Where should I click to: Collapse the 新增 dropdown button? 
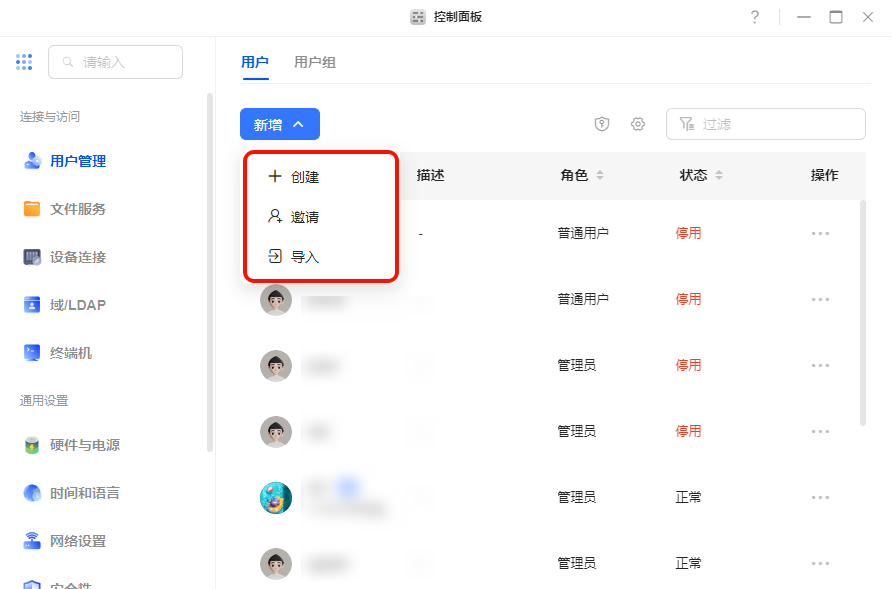coord(279,125)
